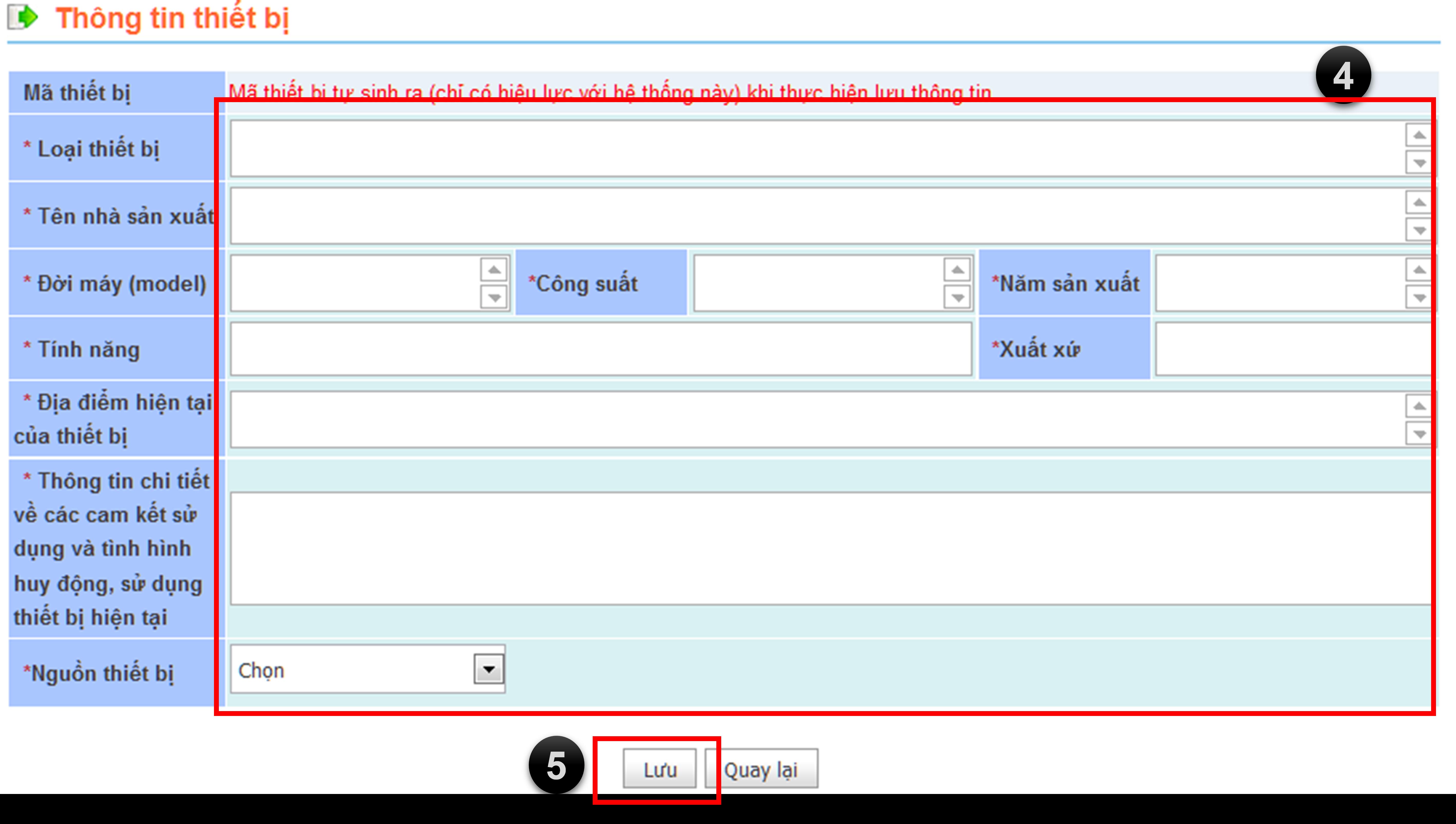
Task: Click down arrow in Đời máy field
Action: [x=494, y=297]
